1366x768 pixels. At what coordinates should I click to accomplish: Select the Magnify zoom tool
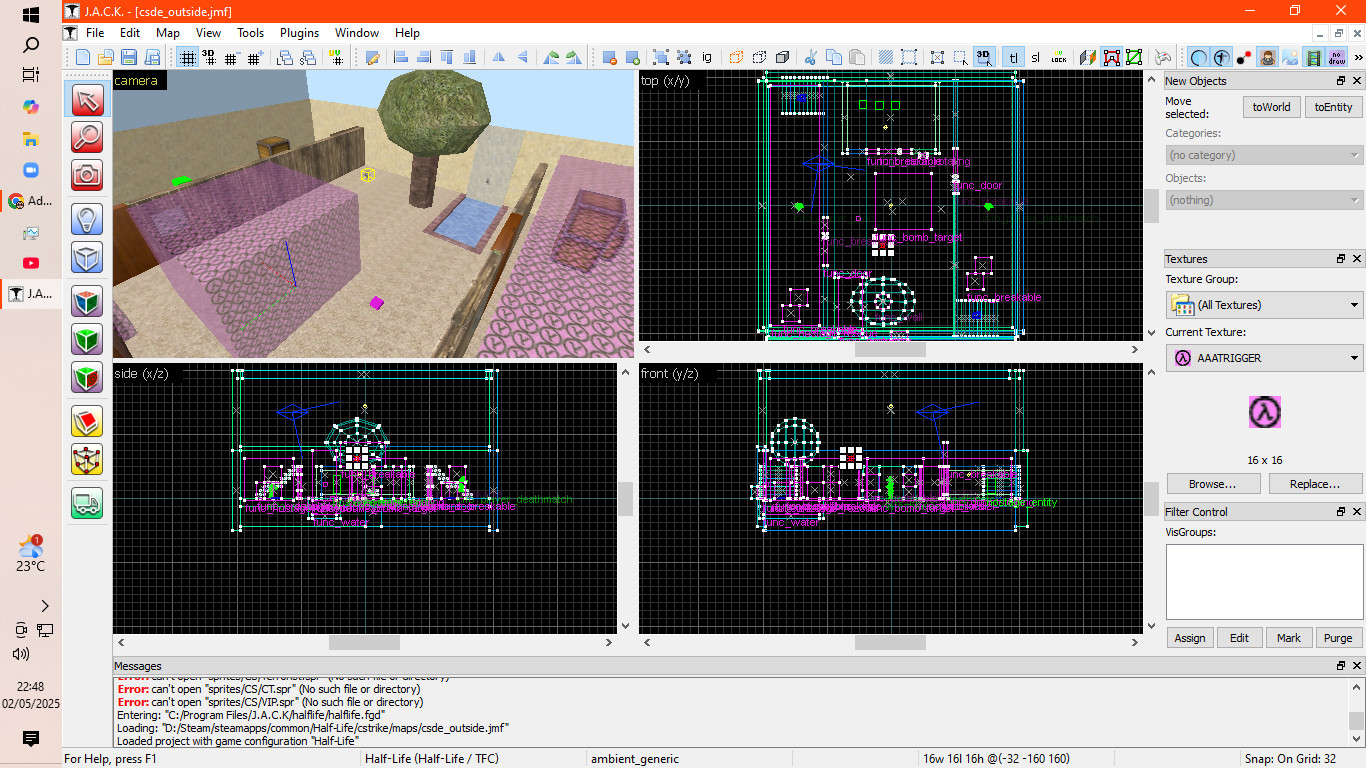click(x=87, y=137)
